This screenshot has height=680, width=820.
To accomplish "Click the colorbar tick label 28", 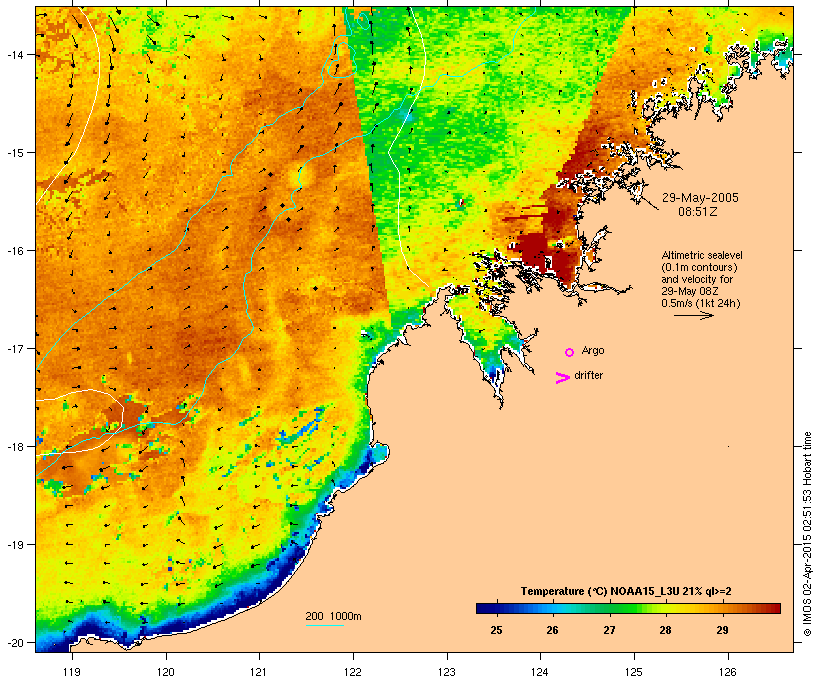I will point(665,630).
